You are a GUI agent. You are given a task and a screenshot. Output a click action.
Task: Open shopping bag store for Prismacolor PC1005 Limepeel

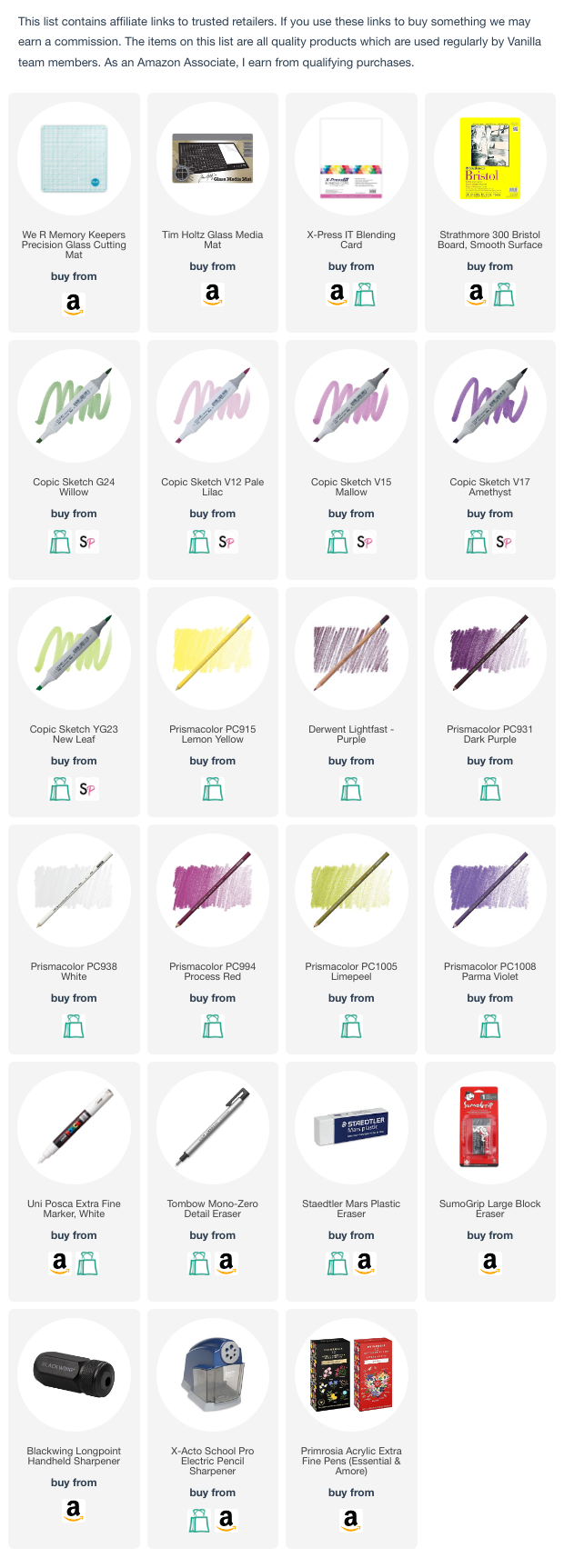[x=351, y=1026]
